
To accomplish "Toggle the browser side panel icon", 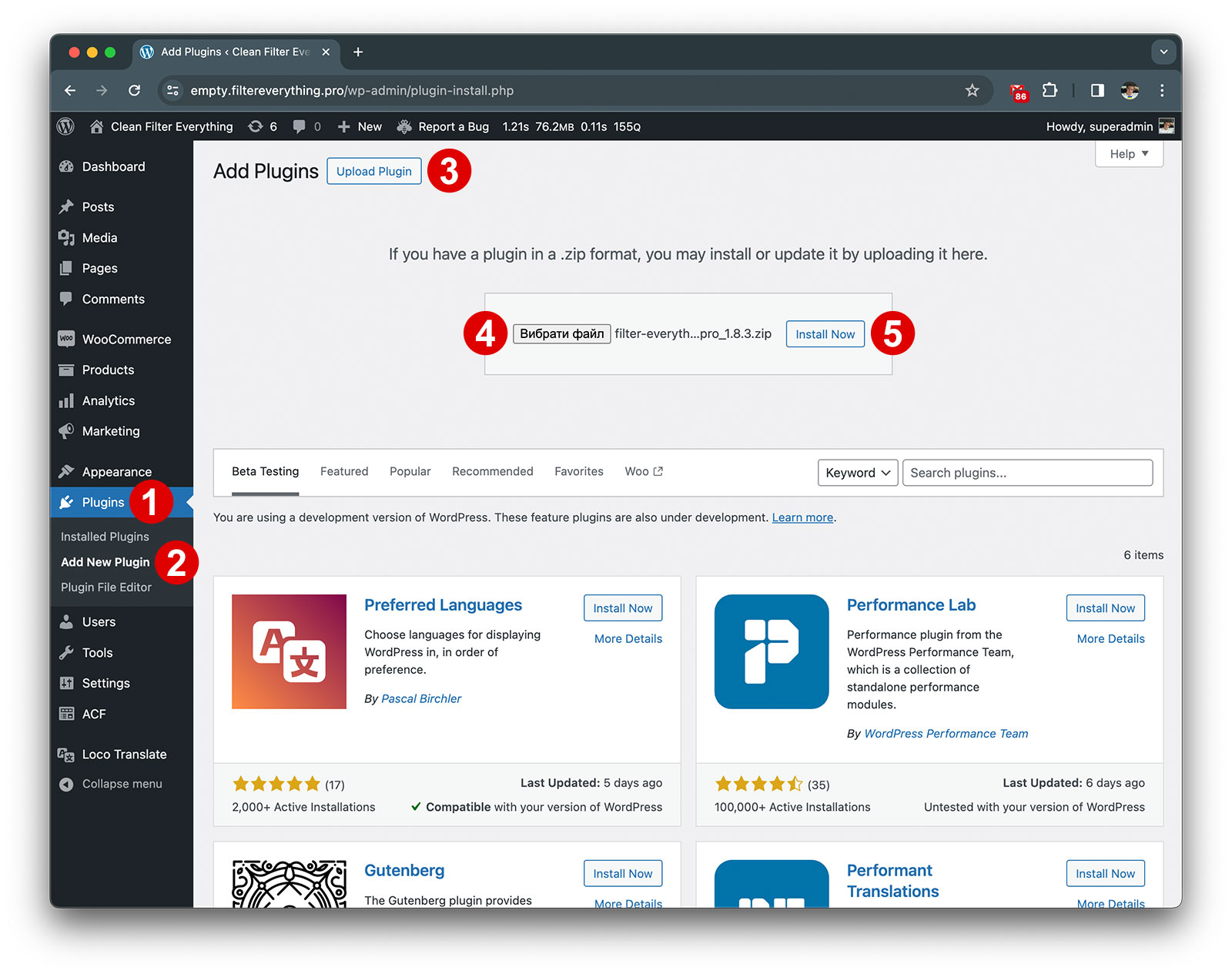I will pyautogui.click(x=1097, y=91).
